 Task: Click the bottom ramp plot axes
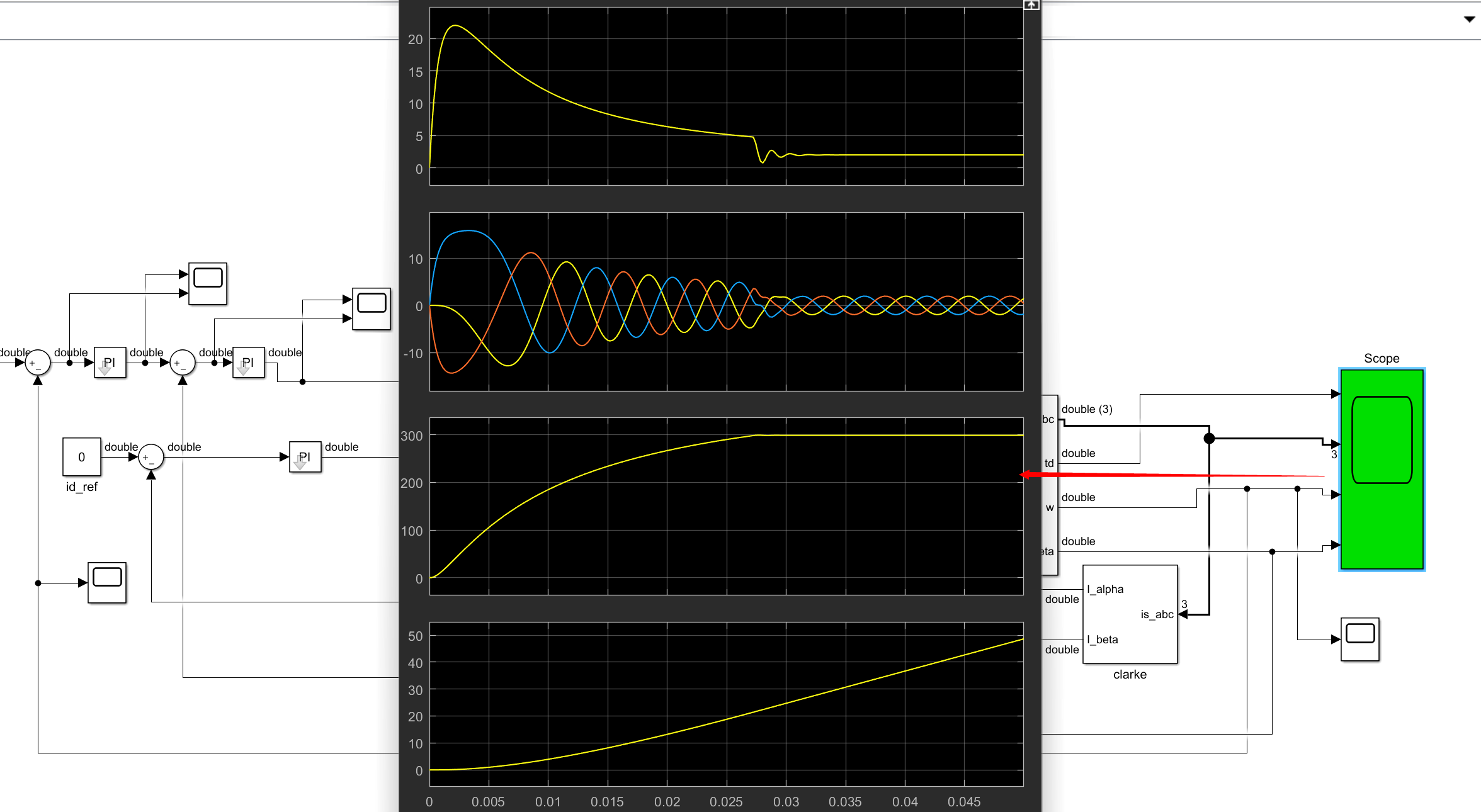pyautogui.click(x=726, y=704)
